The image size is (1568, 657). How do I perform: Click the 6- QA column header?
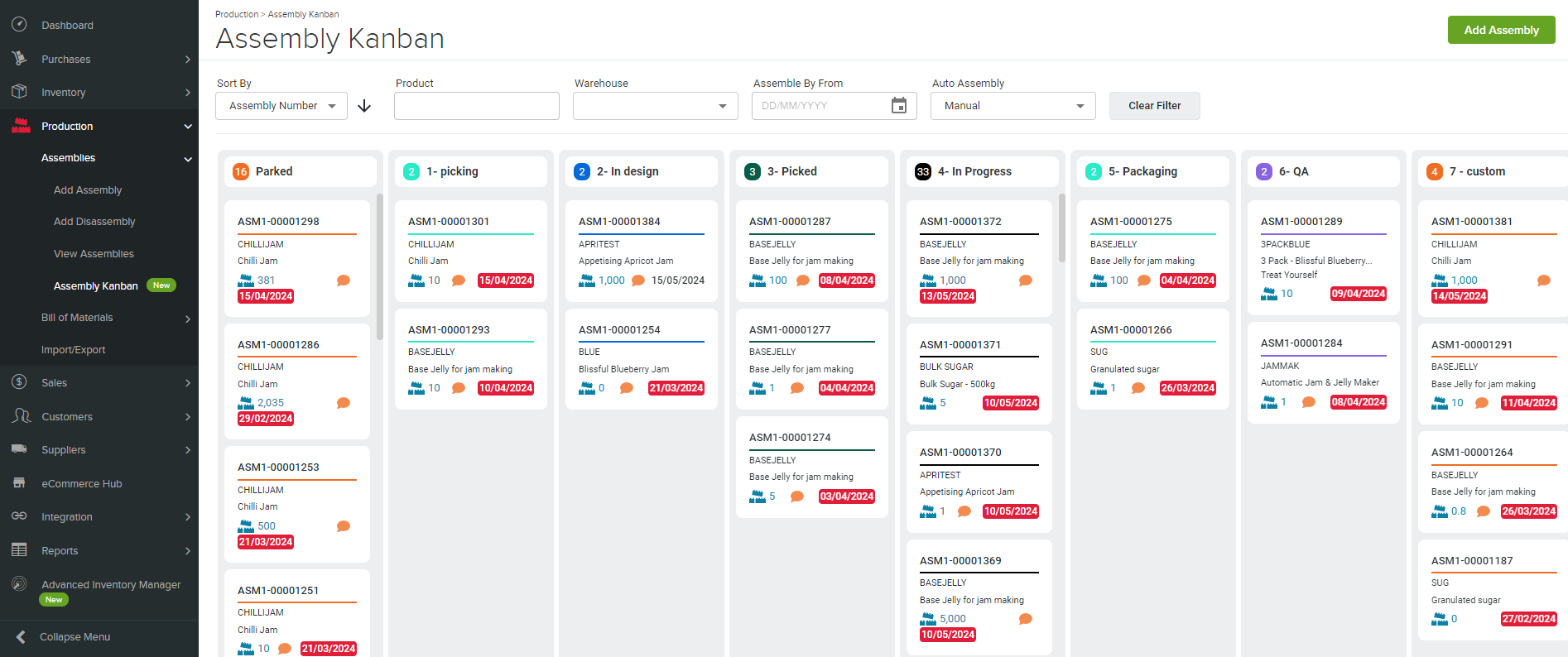(x=1324, y=171)
